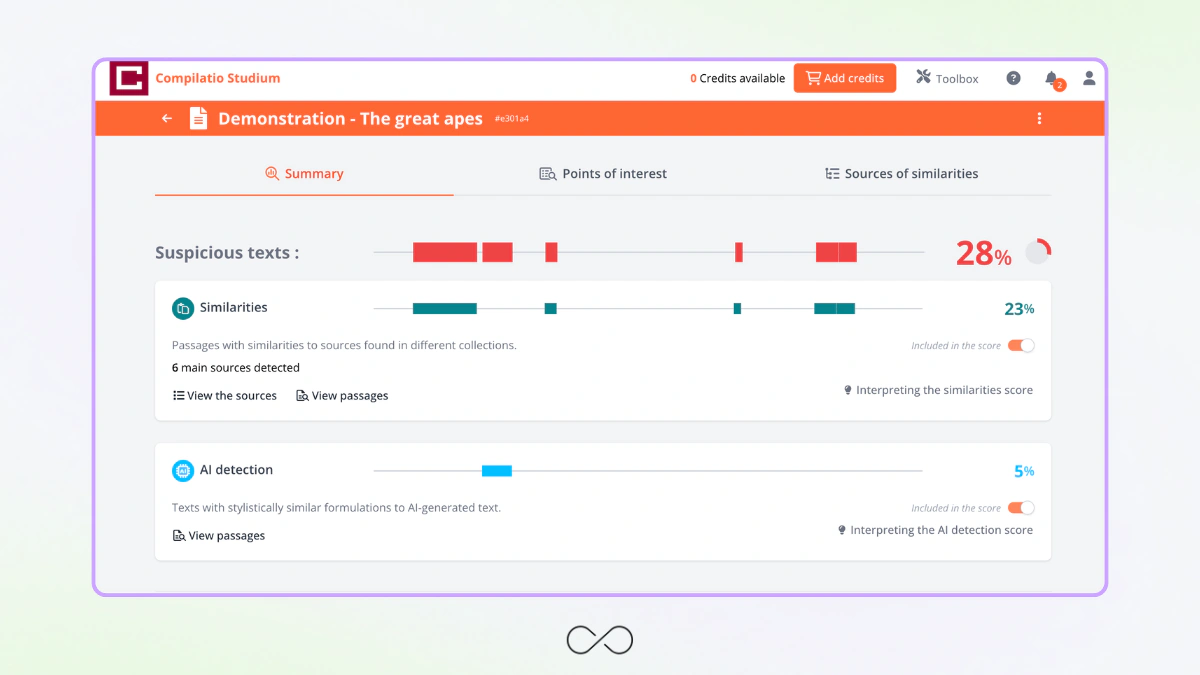
Task: Open the three-dot options menu
Action: click(x=1039, y=118)
